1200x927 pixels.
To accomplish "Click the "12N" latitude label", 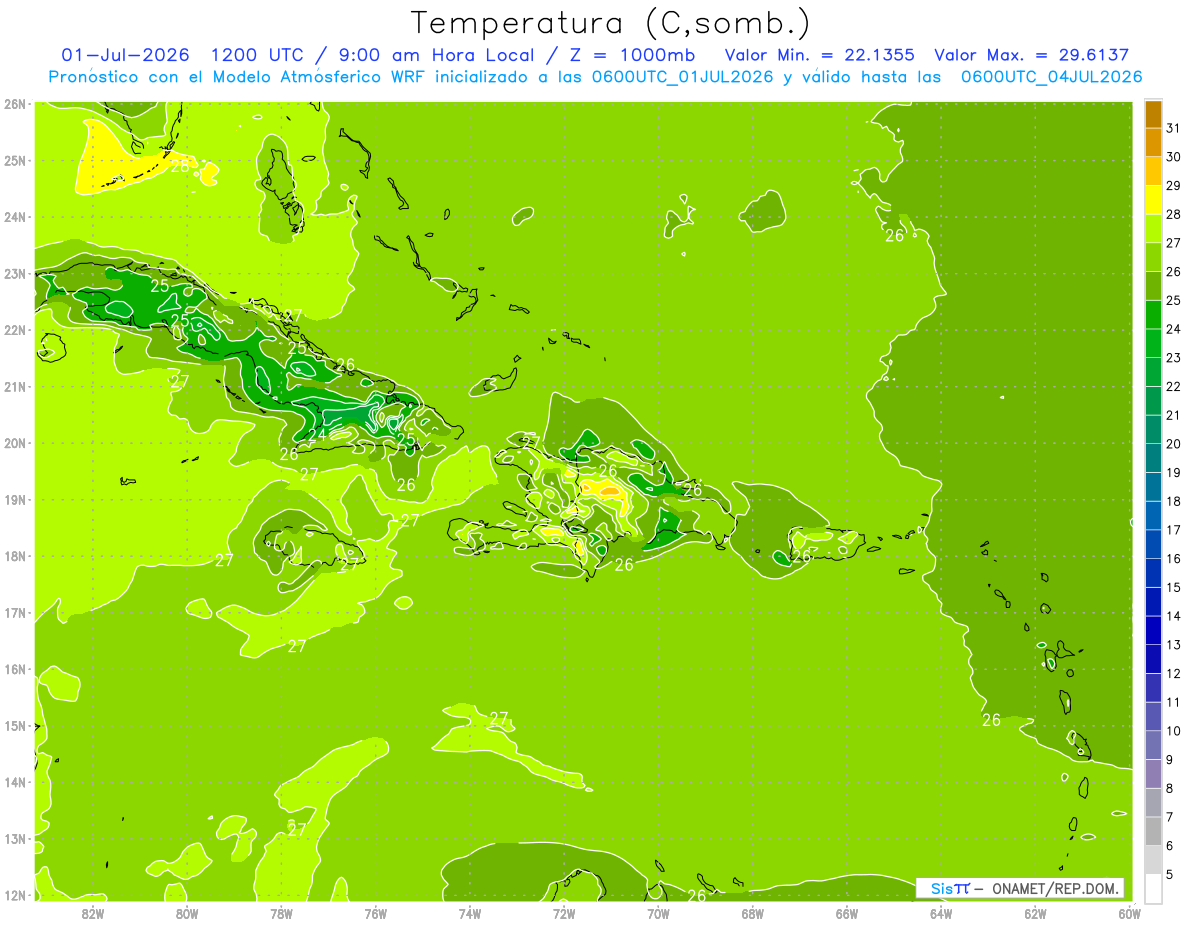I will (x=14, y=895).
